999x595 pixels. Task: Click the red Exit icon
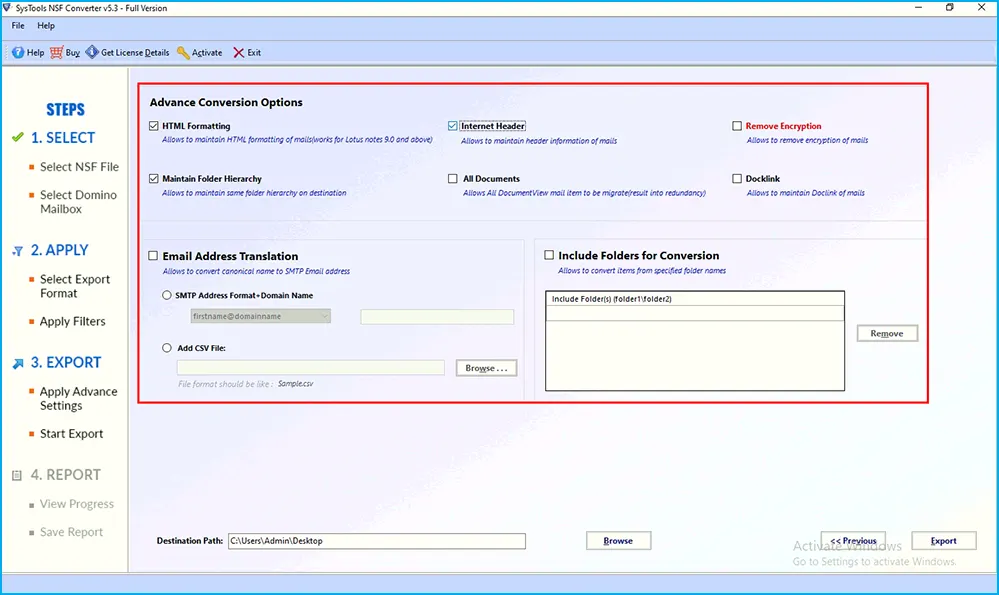[x=238, y=52]
